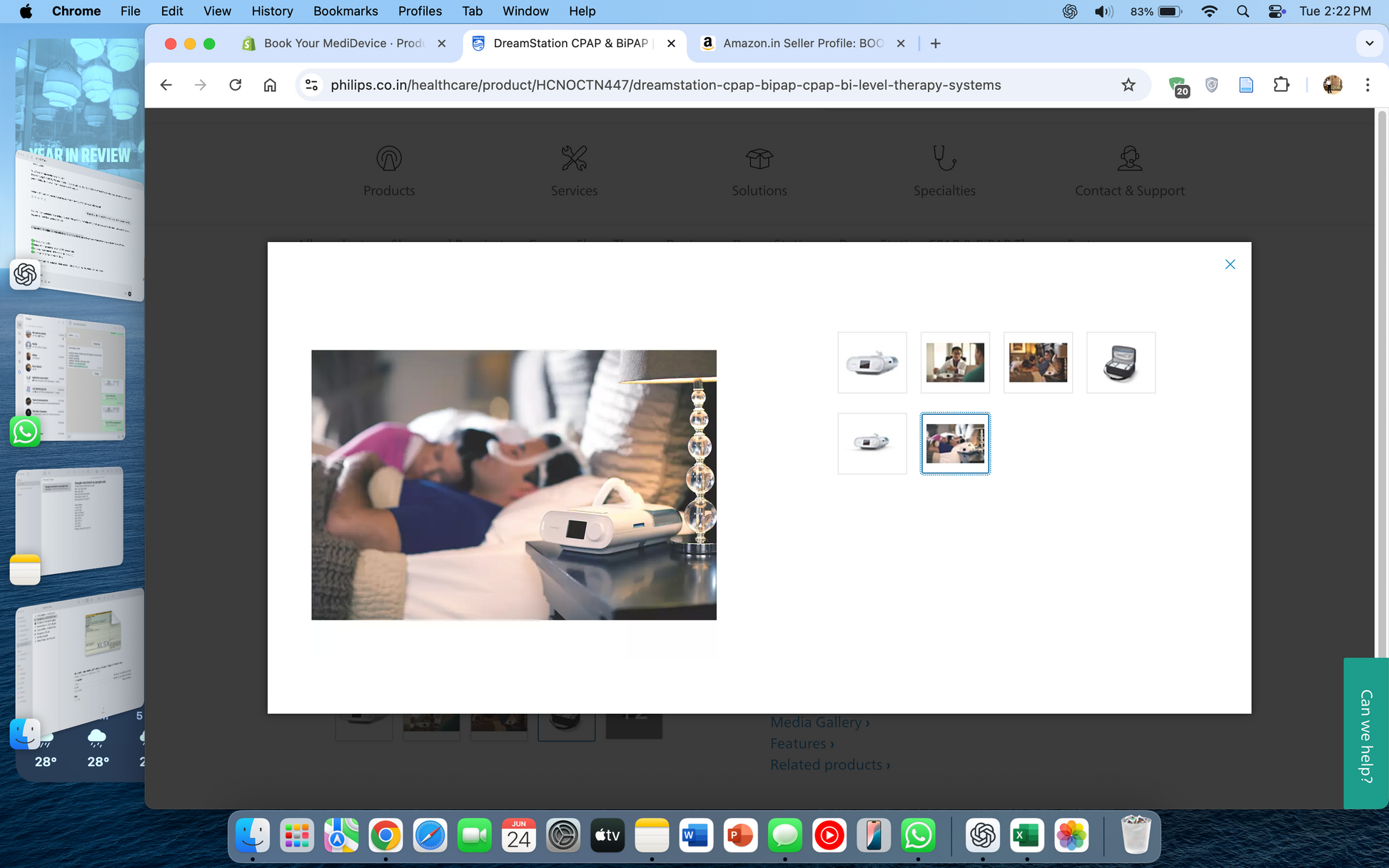1389x868 pixels.
Task: Jump to Features section
Action: coord(802,744)
